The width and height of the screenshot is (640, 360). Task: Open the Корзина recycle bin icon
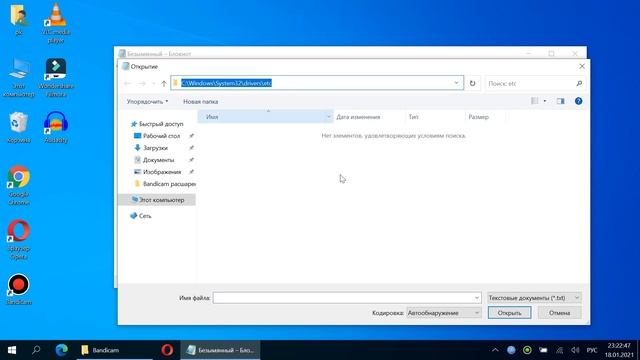point(18,127)
